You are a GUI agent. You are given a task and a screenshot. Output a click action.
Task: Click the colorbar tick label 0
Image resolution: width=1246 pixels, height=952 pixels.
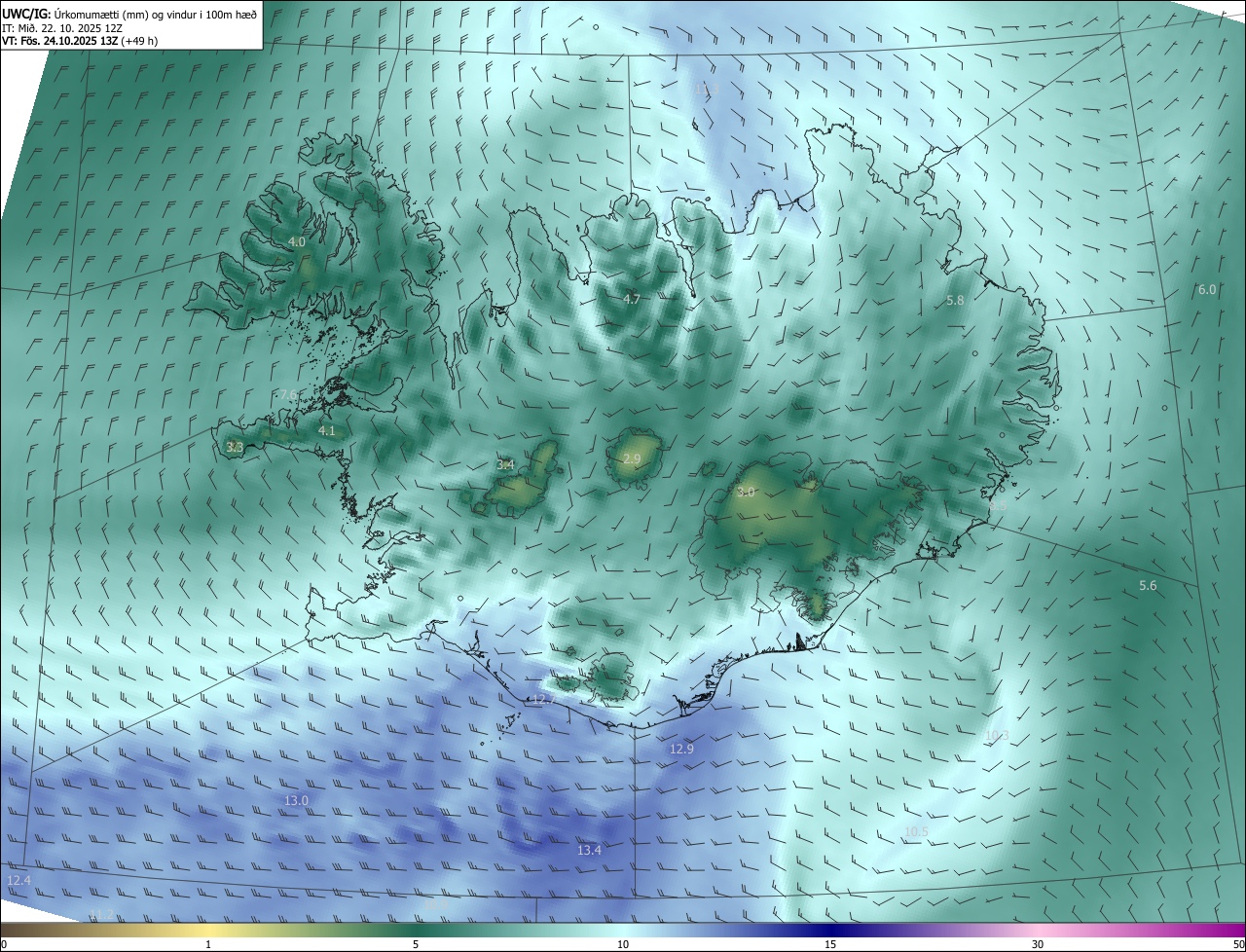[4, 944]
